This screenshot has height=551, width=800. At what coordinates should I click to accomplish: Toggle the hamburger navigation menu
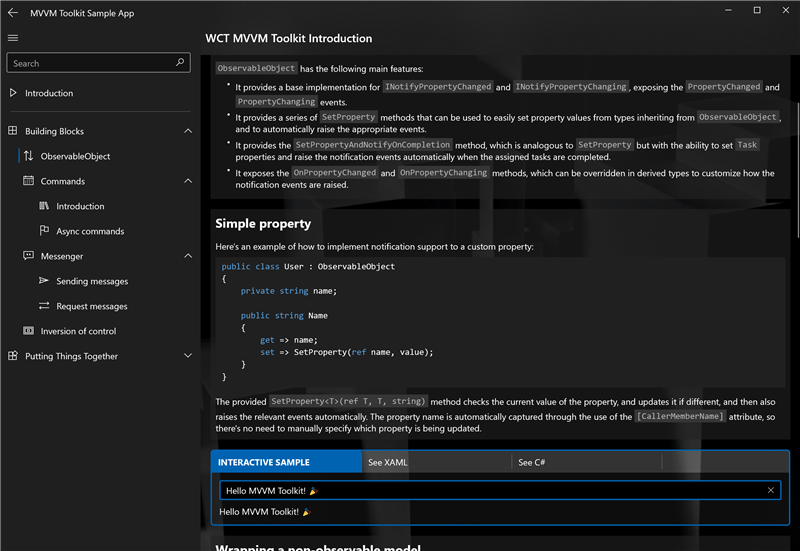(x=13, y=38)
